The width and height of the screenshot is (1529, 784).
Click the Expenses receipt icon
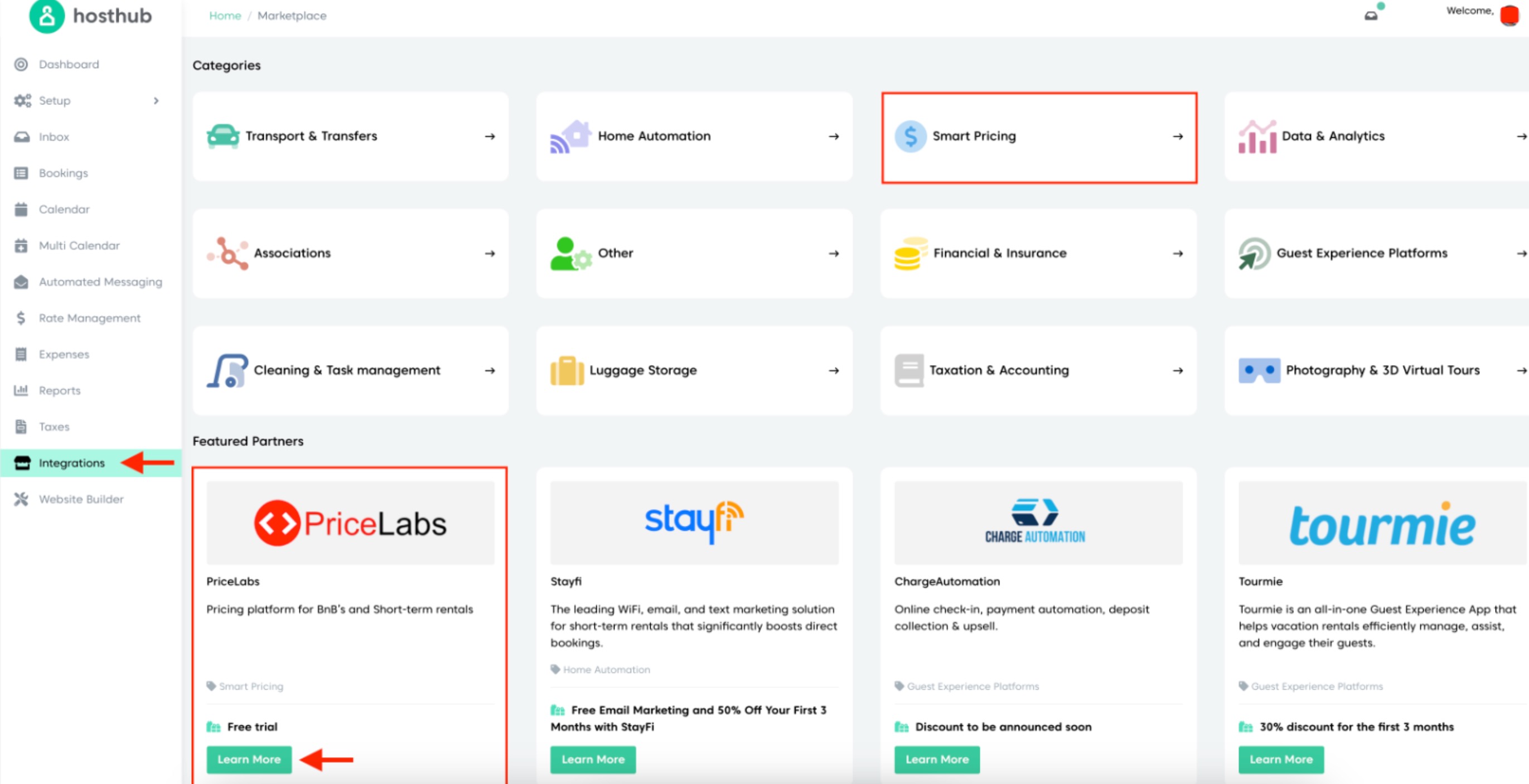[21, 354]
